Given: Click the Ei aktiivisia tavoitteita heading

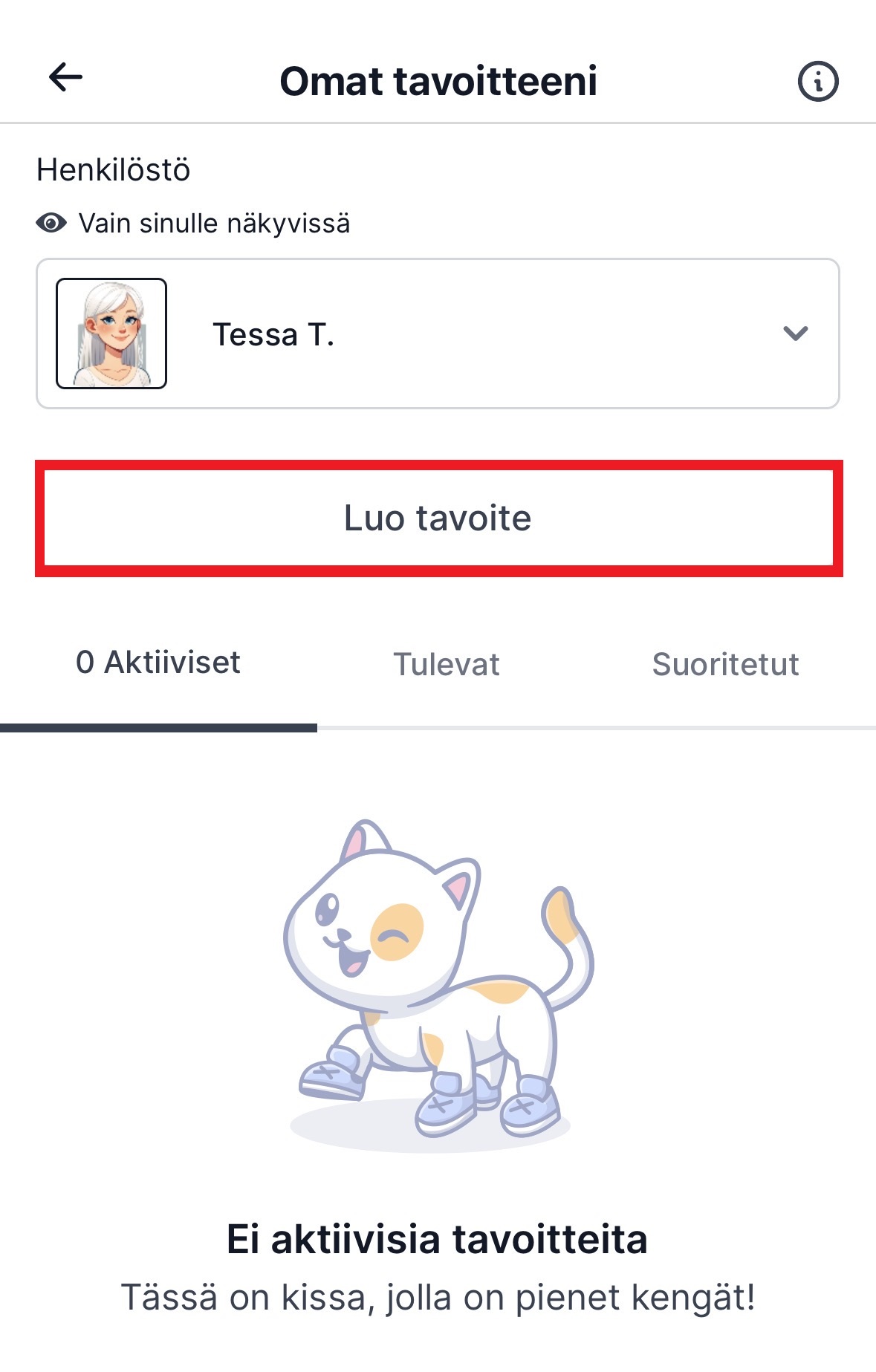Looking at the screenshot, I should click(x=438, y=1238).
